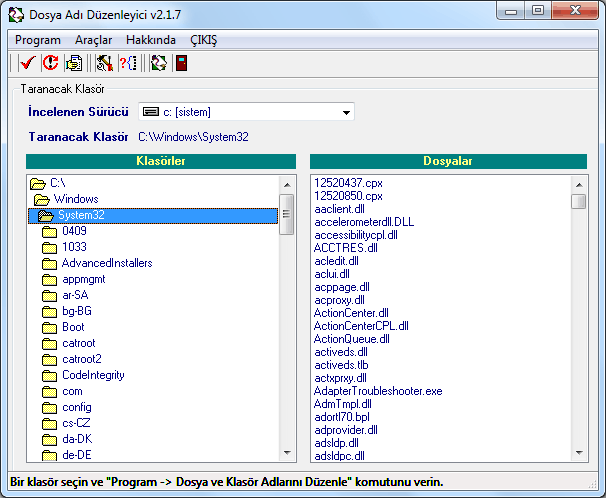
Task: Open the İncelenen Sürücü drive dropdown
Action: [346, 112]
